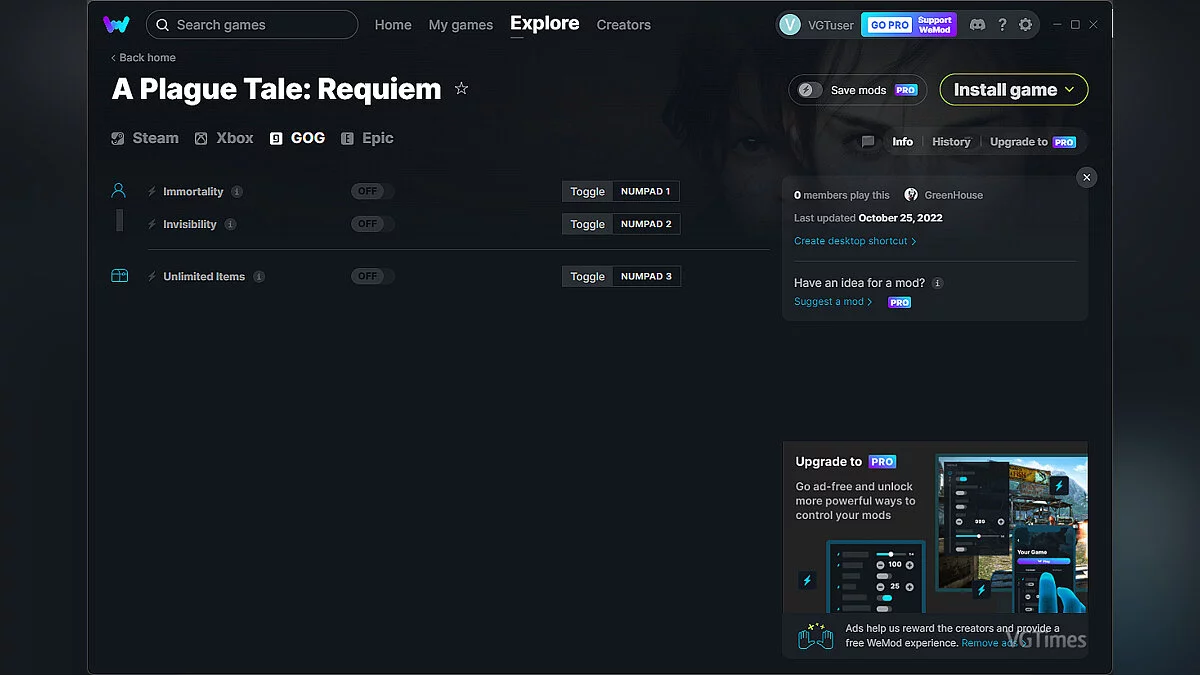Click the Upgrade to PRO ad preview image
Viewport: 1200px width, 675px height.
coord(1011,533)
